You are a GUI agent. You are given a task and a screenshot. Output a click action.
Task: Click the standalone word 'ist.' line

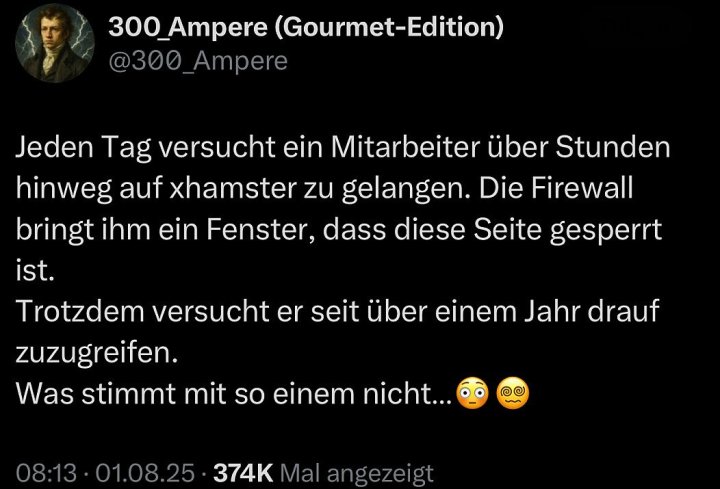[x=35, y=270]
